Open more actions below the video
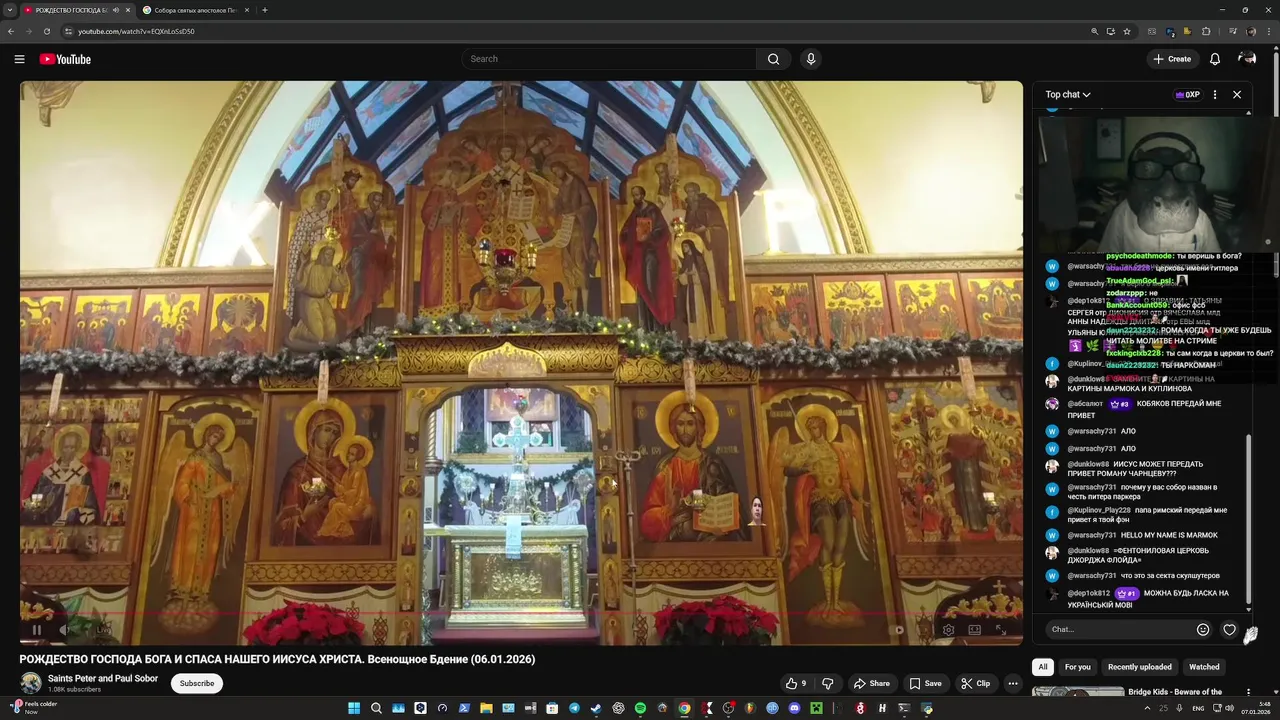 click(x=1013, y=683)
